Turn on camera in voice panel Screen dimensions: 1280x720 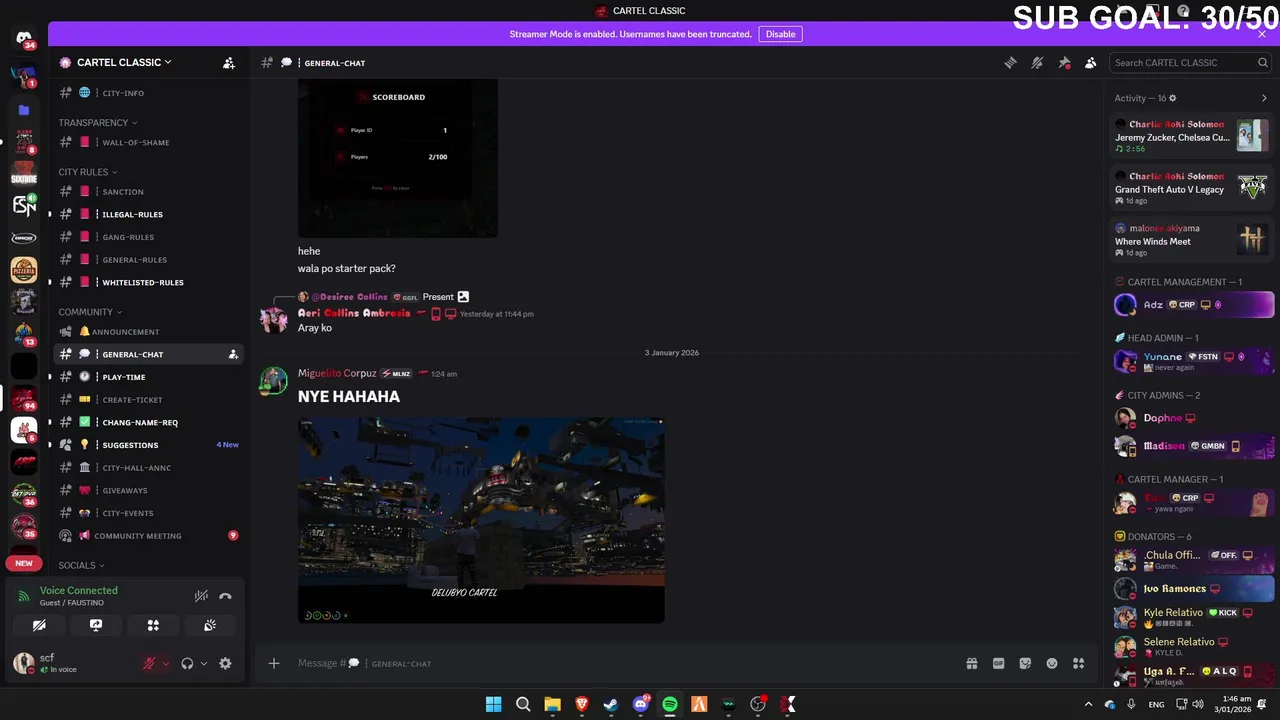pos(39,625)
